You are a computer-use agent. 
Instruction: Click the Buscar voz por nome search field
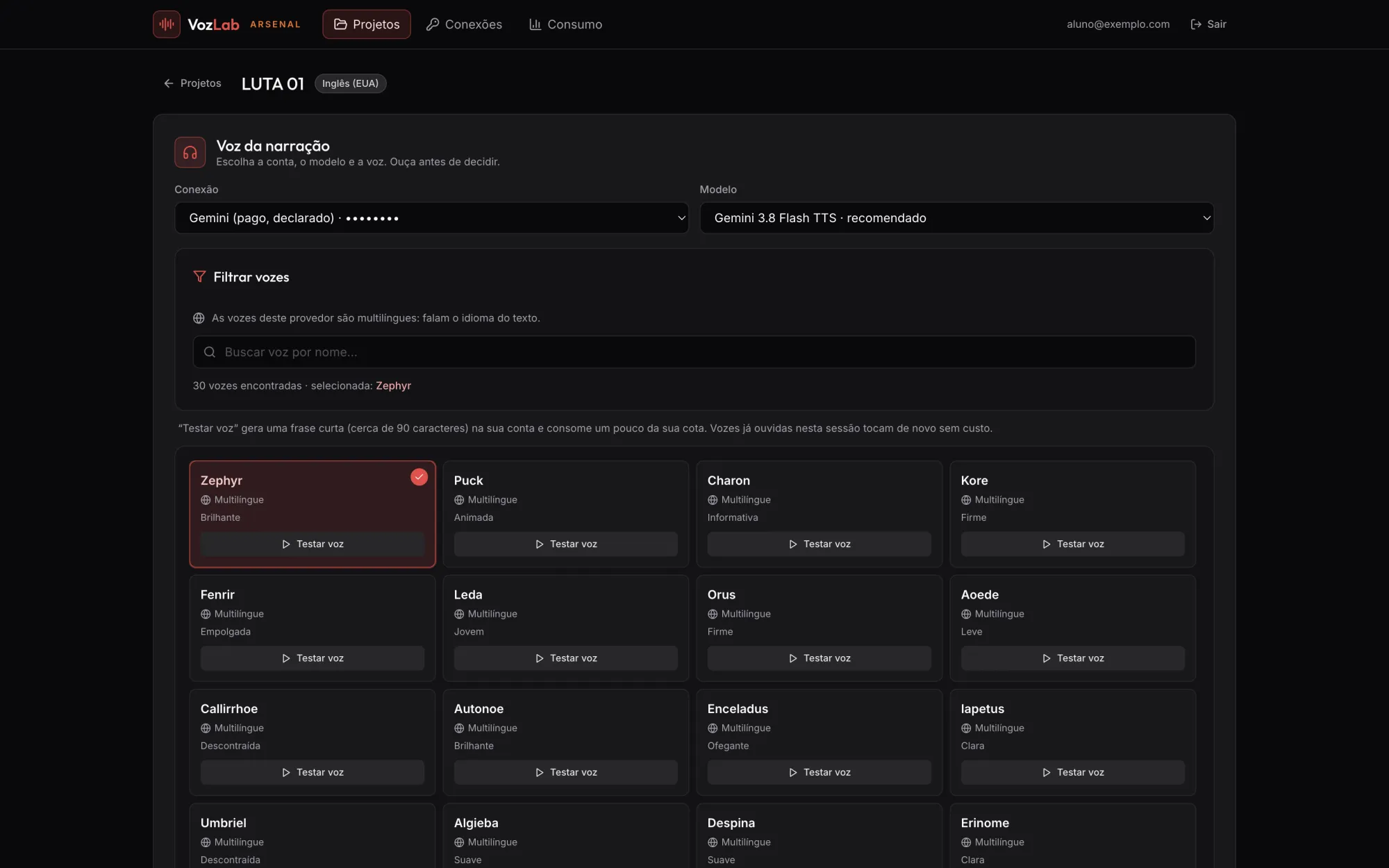pos(694,352)
